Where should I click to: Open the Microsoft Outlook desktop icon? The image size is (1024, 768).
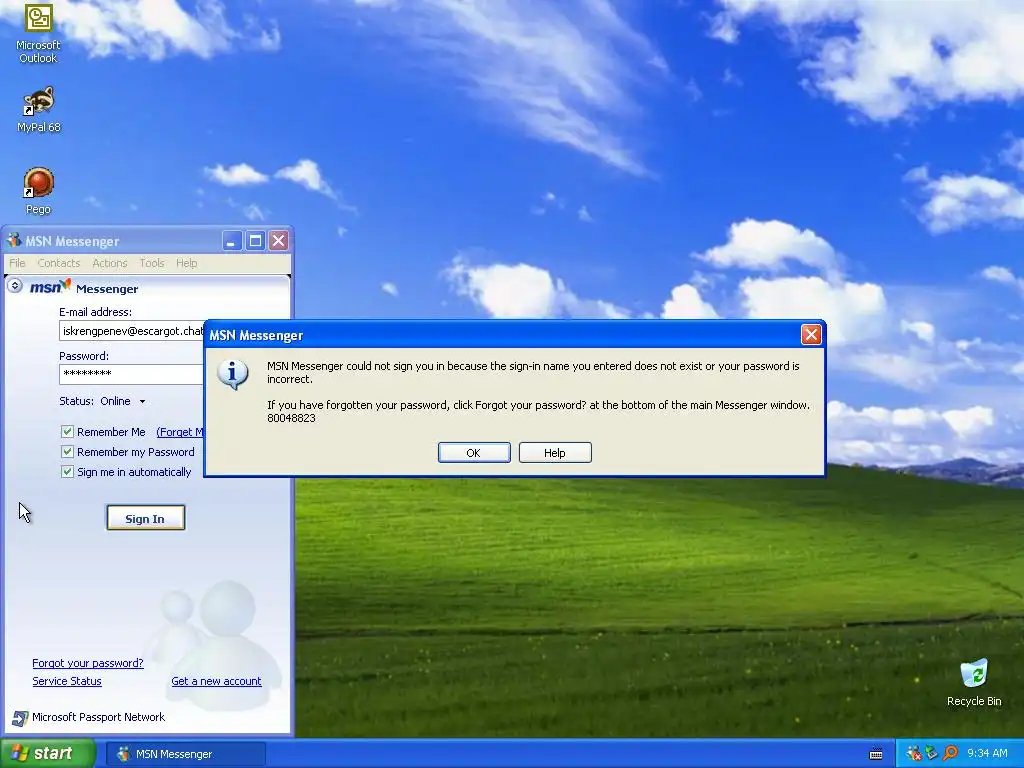coord(38,33)
